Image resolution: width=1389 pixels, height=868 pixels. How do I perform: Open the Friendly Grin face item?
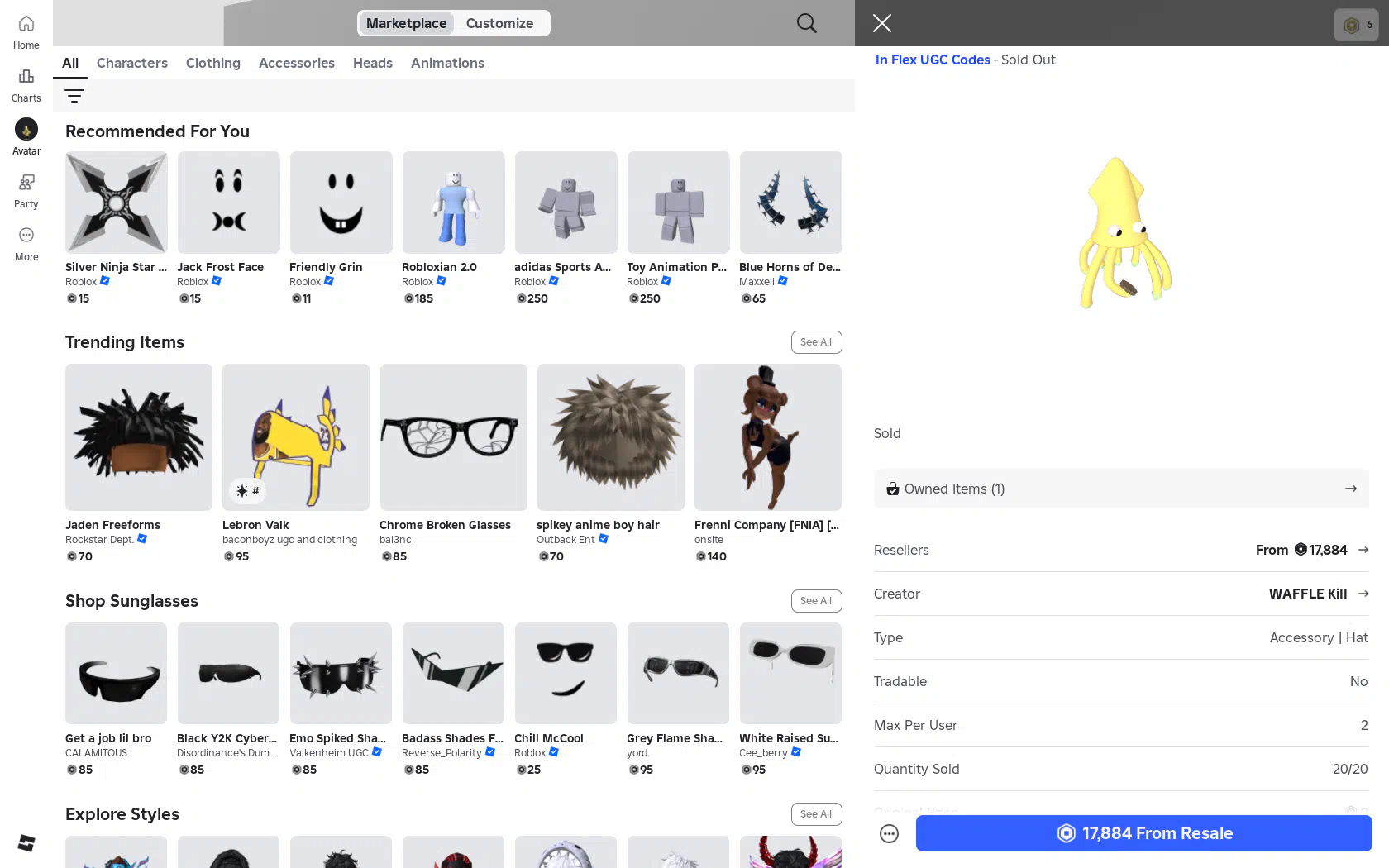click(341, 203)
